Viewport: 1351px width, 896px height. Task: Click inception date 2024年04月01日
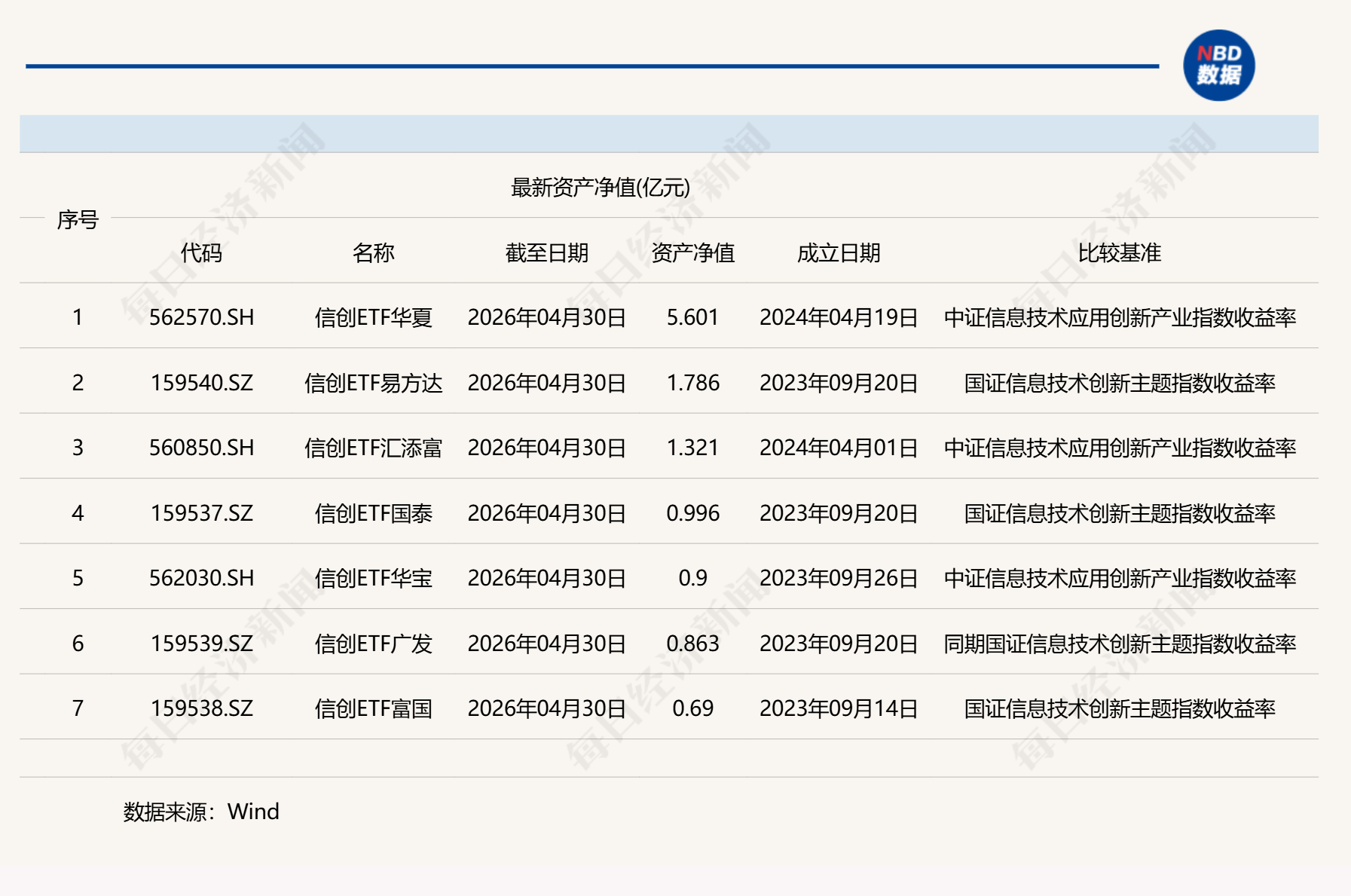839,448
